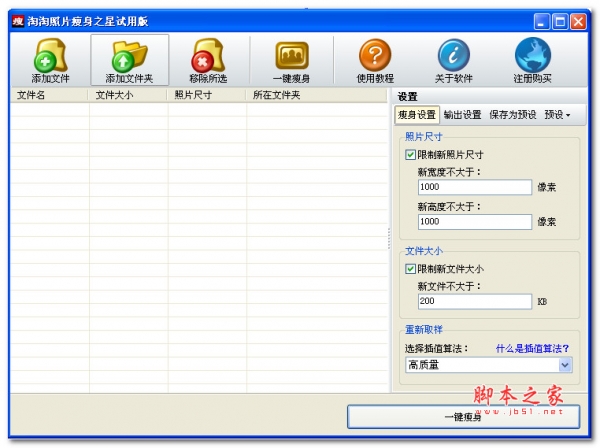Click the 保存为预设 menu item
The width and height of the screenshot is (600, 448).
coord(512,115)
